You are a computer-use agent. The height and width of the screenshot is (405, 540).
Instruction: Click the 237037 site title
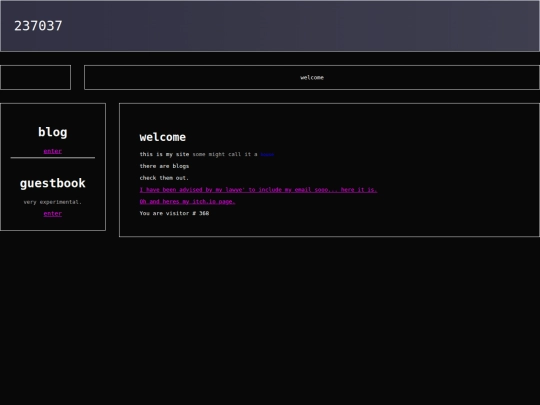pos(38,26)
